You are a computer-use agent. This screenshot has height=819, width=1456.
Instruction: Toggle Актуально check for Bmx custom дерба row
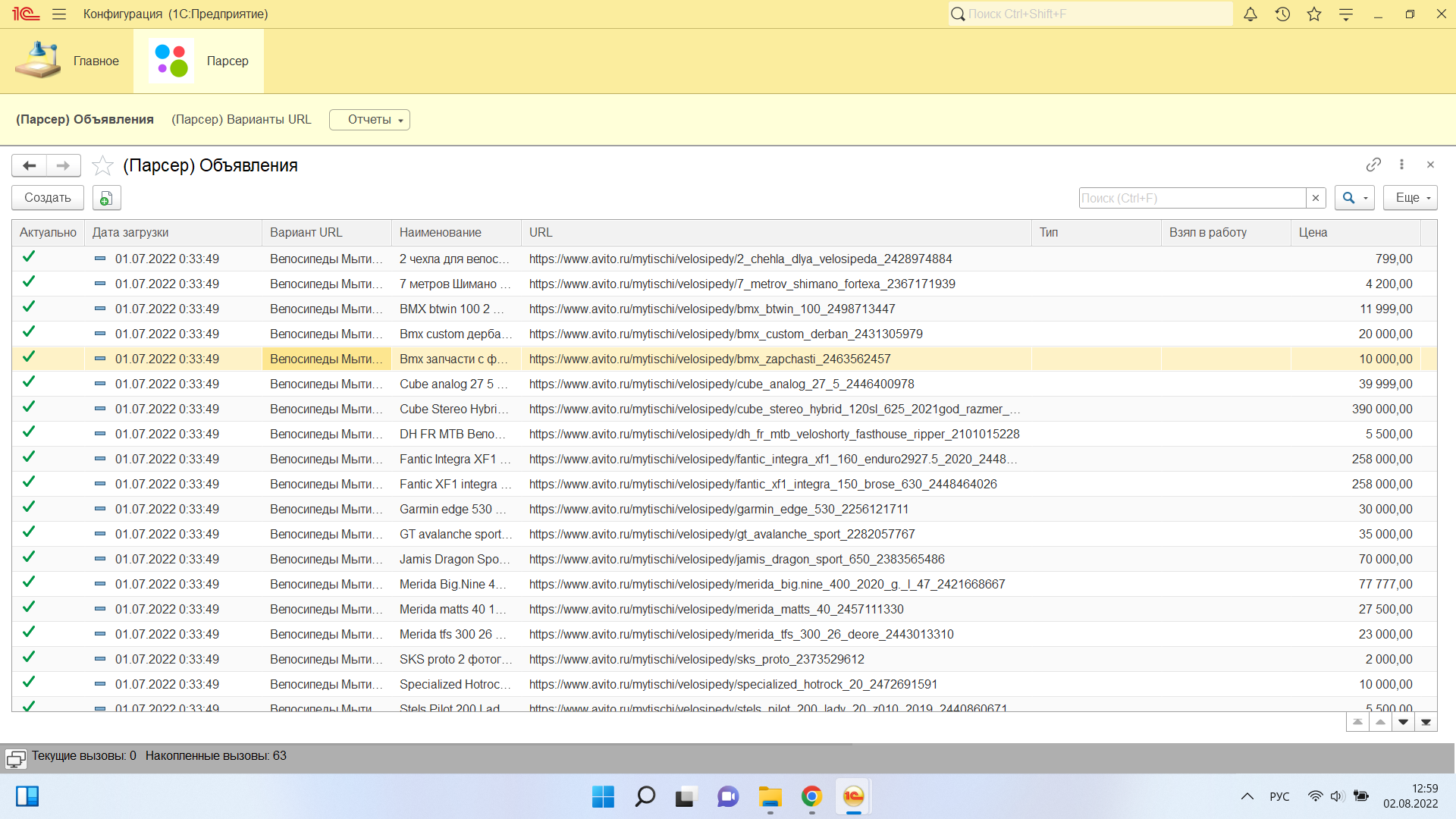point(29,332)
